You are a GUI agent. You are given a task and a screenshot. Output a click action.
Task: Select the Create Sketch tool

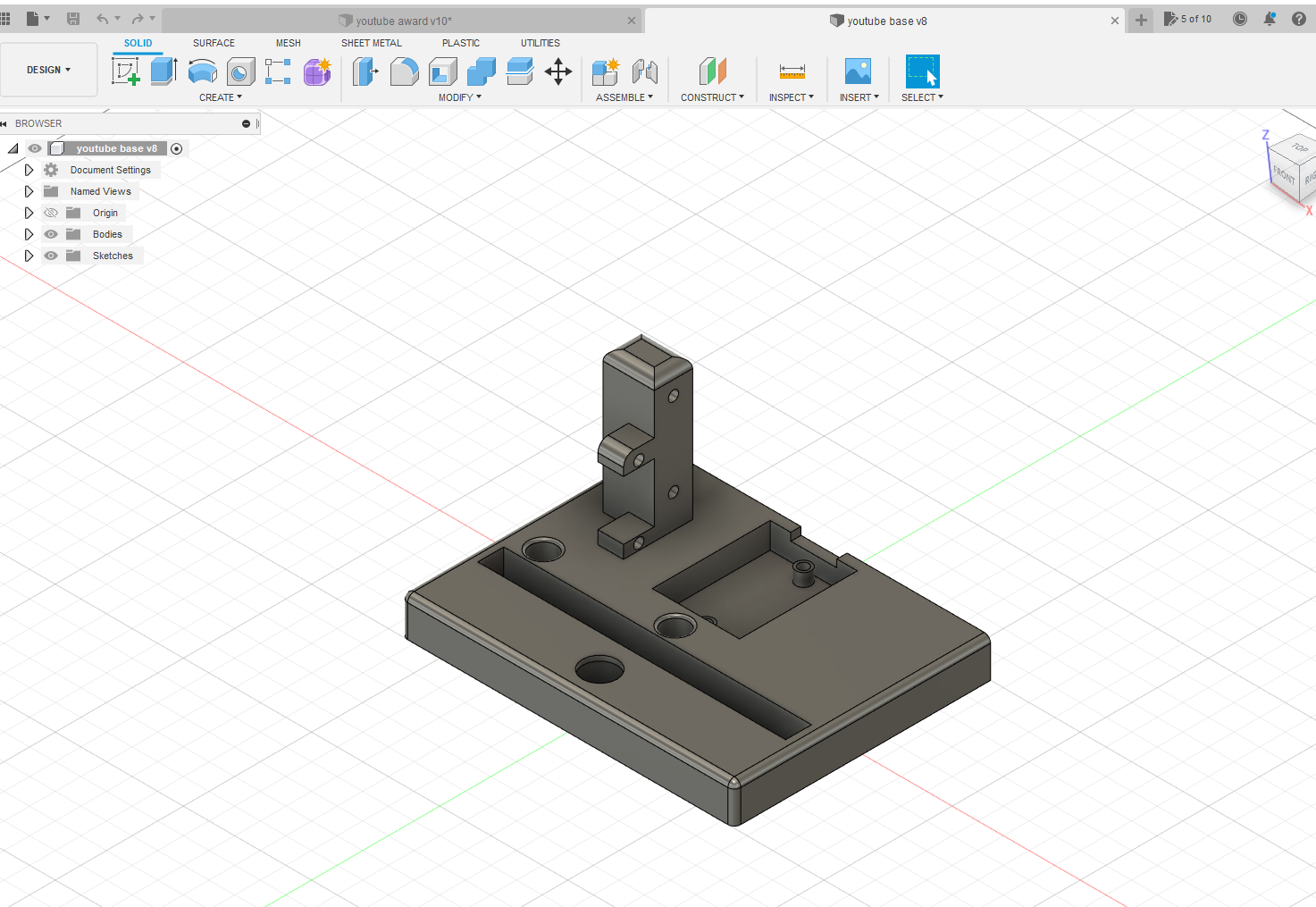point(126,71)
